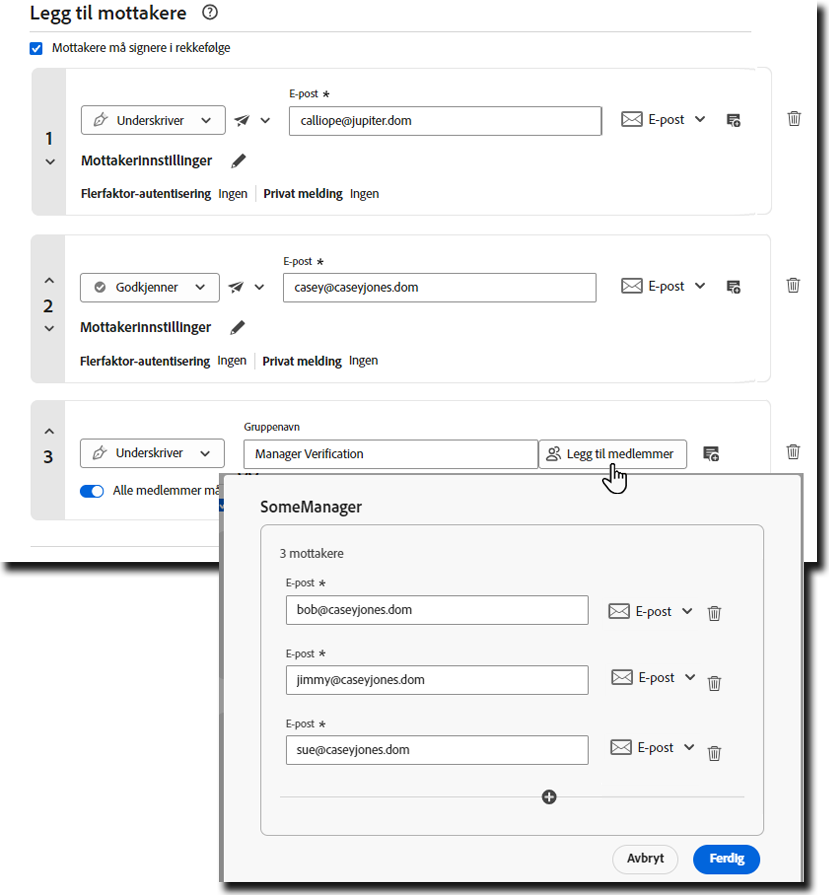Edit Mottakerinnstillinger for recipient 1

pos(238,161)
